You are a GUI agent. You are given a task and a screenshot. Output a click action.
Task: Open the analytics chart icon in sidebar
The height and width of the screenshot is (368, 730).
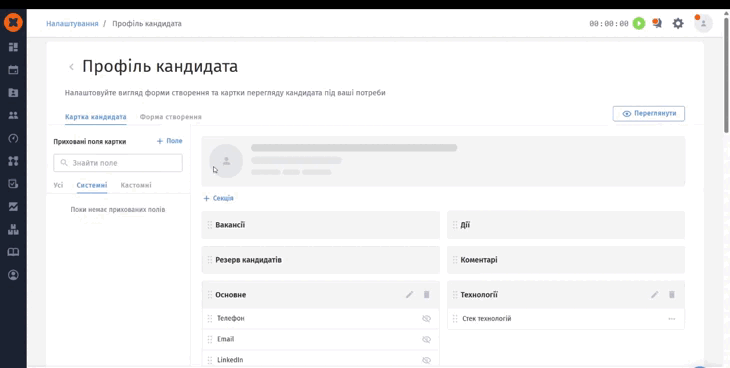click(14, 206)
